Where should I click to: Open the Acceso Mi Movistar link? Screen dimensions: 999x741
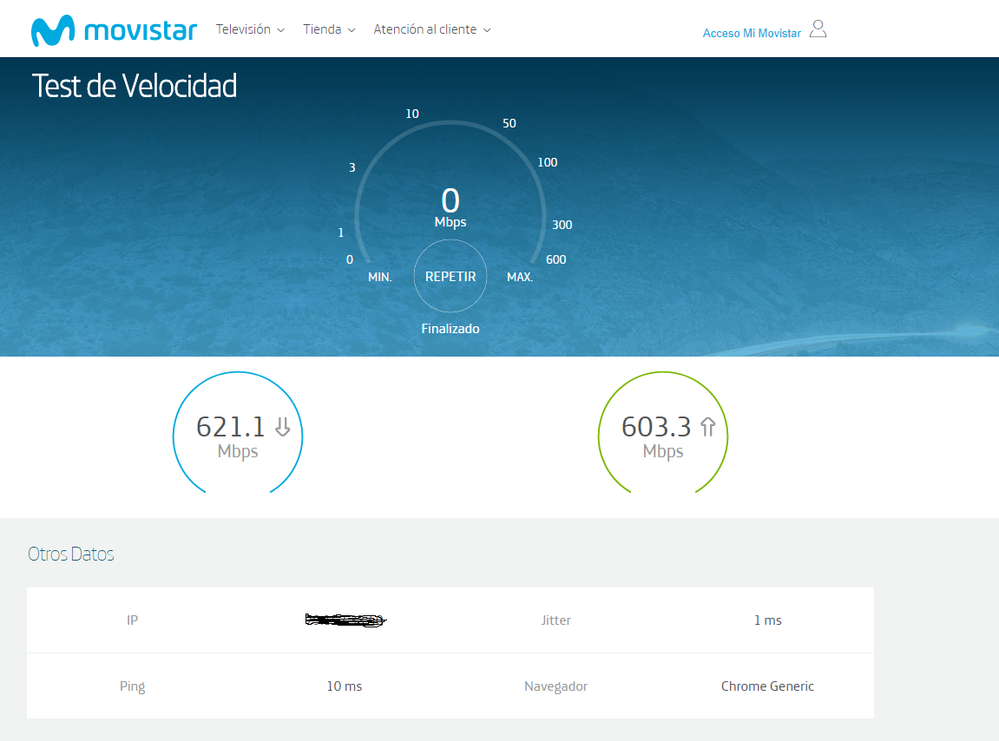(x=751, y=33)
